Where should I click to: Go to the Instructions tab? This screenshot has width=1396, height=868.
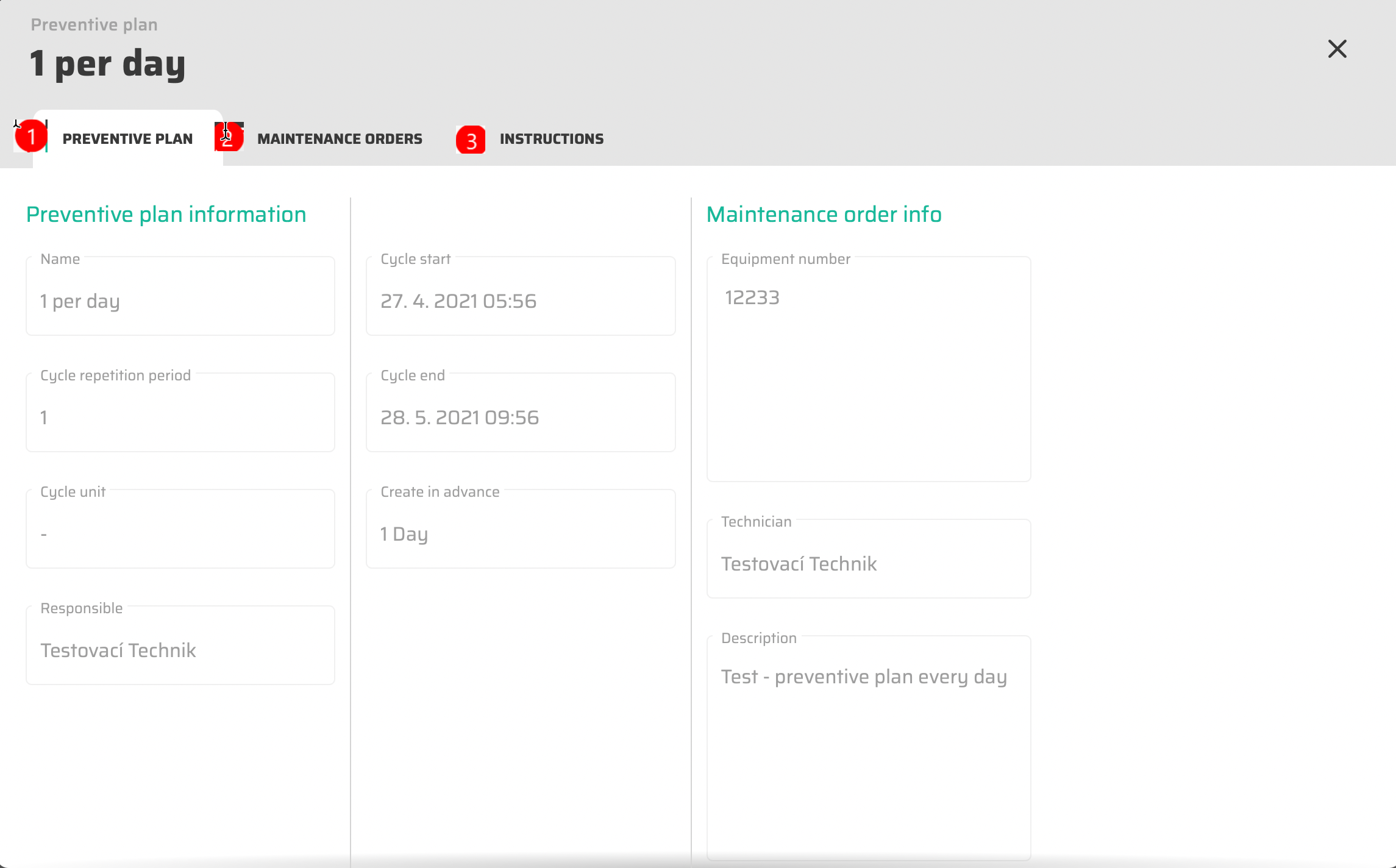pyautogui.click(x=551, y=139)
